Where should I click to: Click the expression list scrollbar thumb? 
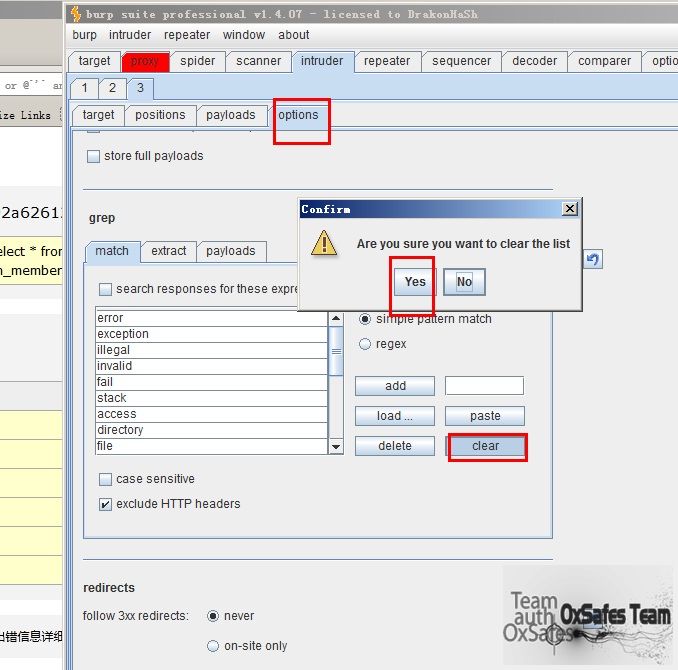pyautogui.click(x=336, y=351)
